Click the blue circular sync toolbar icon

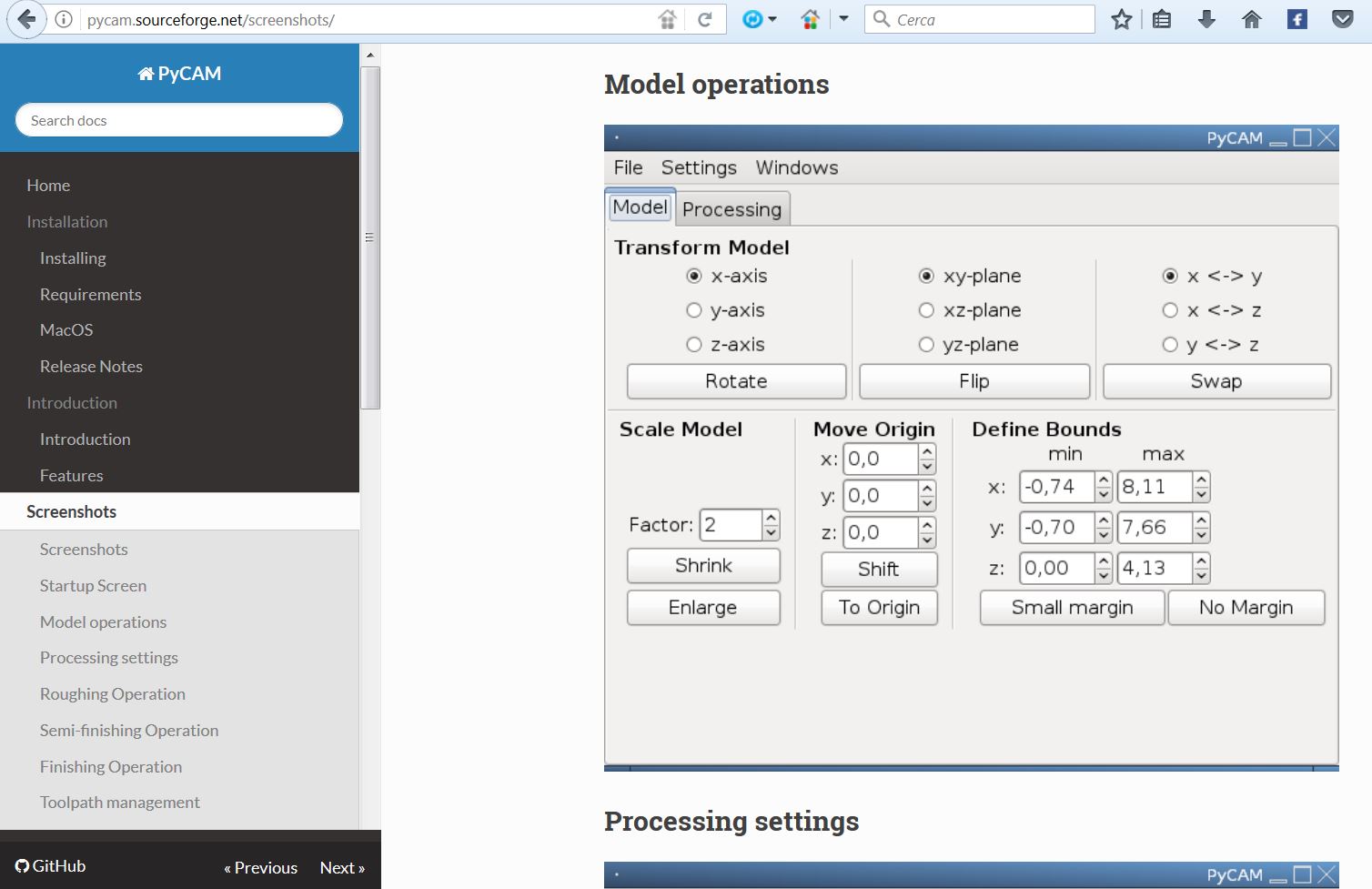click(752, 19)
